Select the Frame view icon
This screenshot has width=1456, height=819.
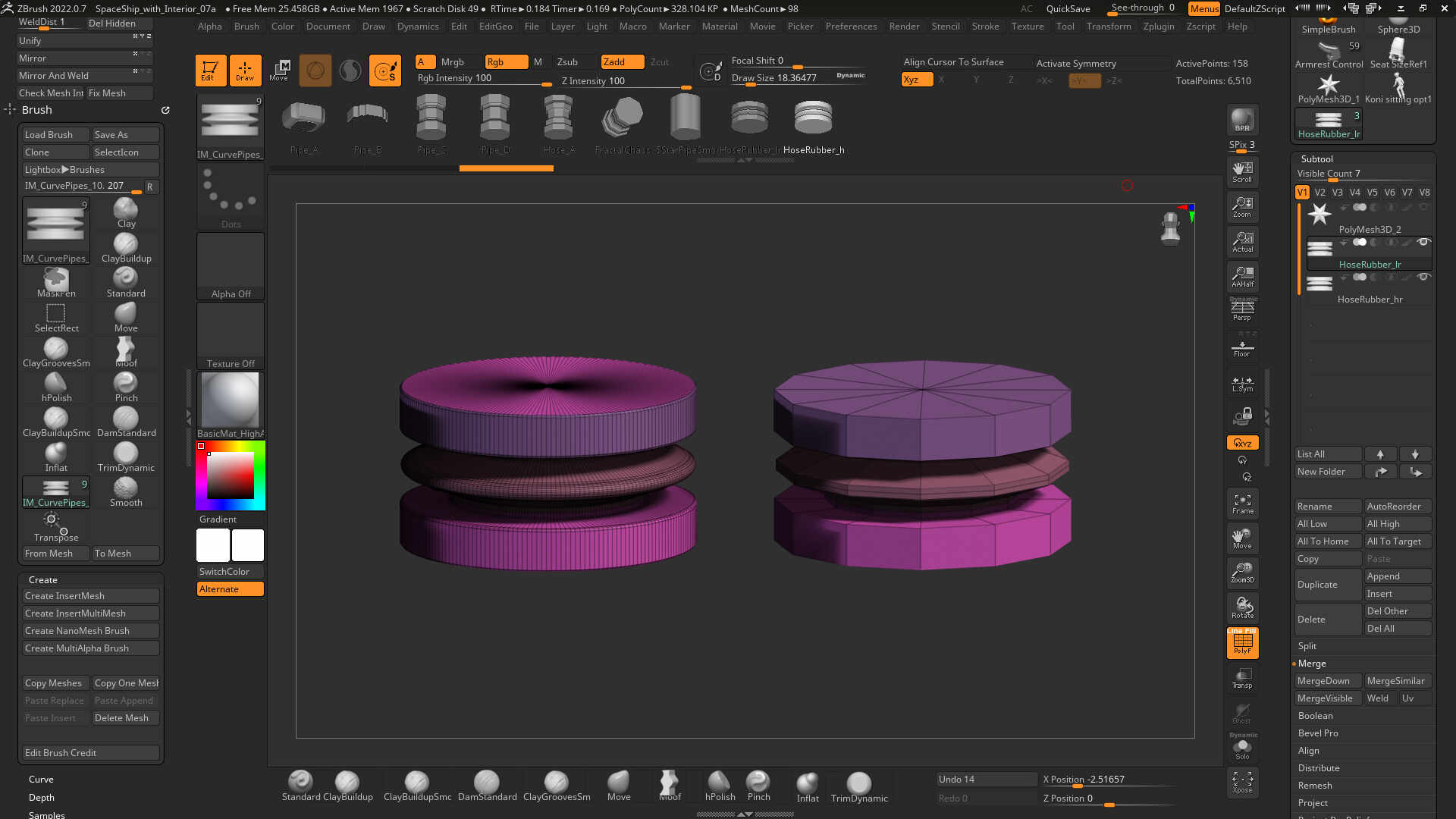(x=1242, y=504)
